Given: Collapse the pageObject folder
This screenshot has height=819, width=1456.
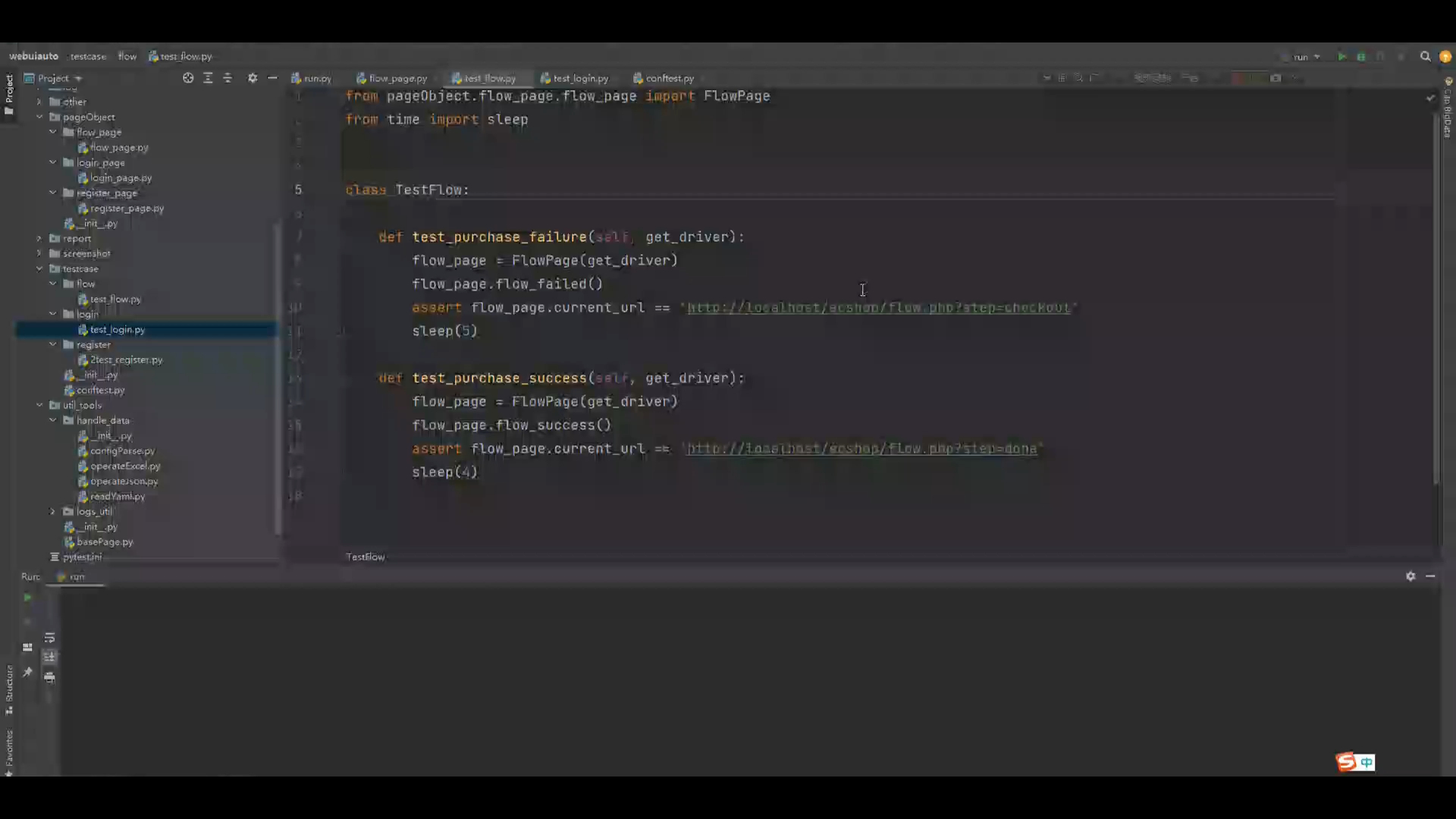Looking at the screenshot, I should click(x=39, y=117).
